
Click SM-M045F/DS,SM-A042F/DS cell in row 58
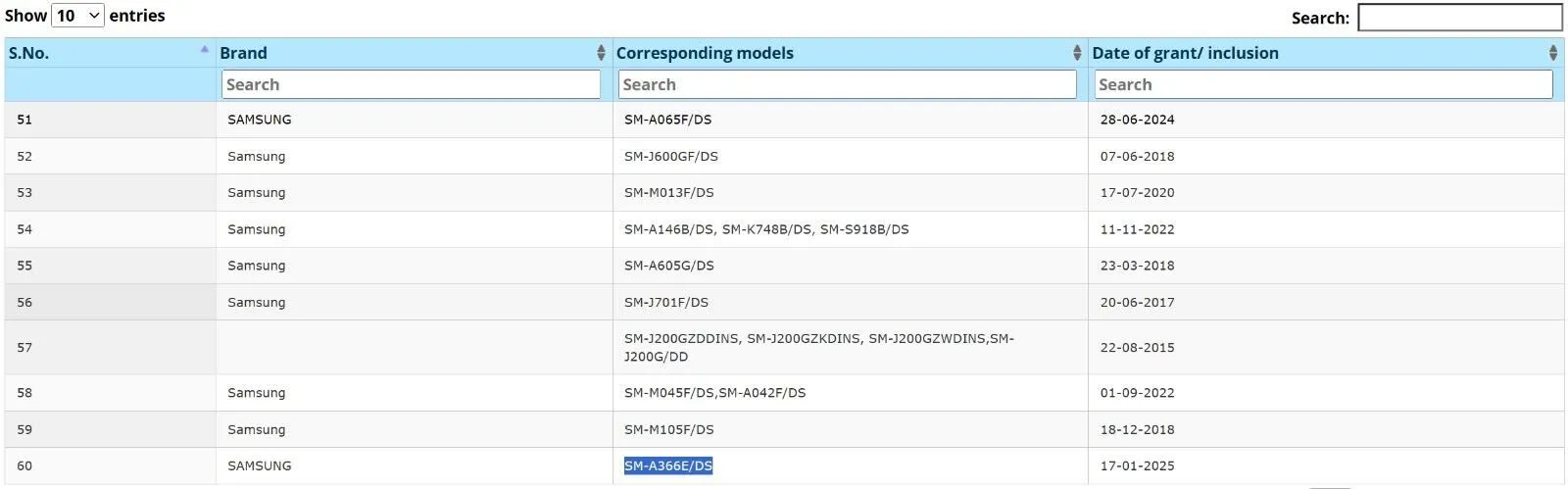pos(714,392)
